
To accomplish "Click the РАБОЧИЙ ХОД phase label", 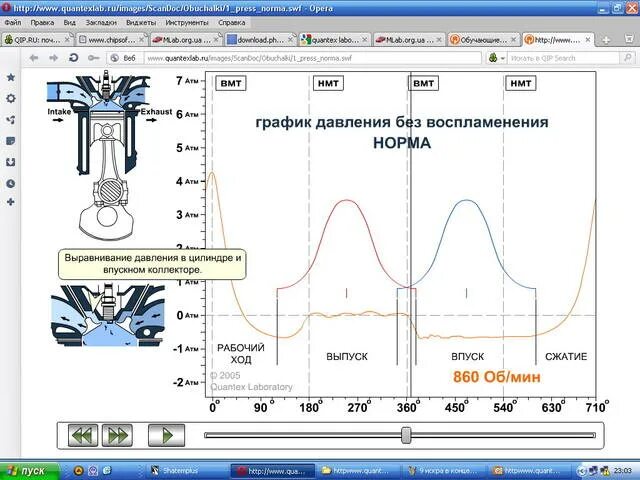I will click(241, 353).
